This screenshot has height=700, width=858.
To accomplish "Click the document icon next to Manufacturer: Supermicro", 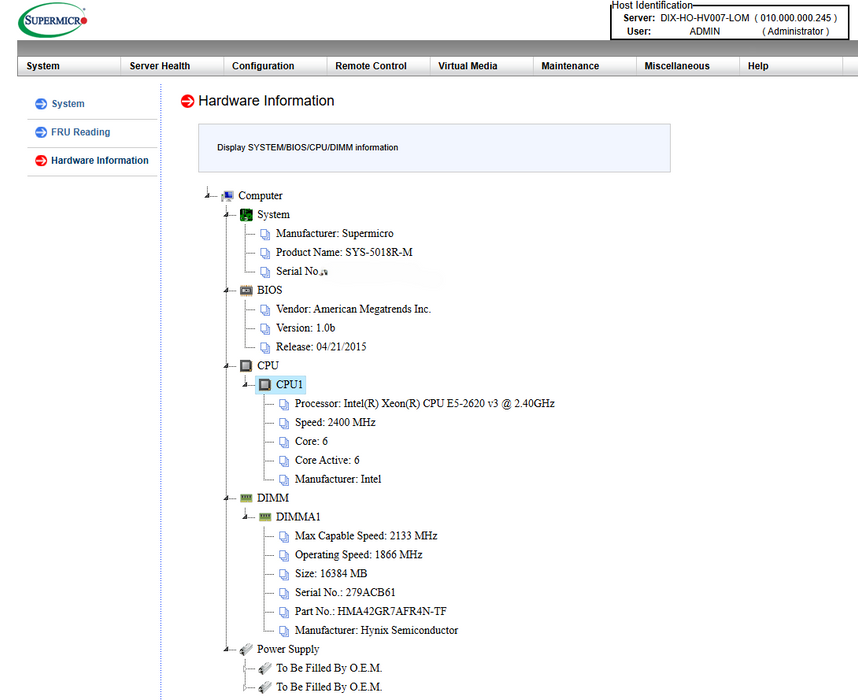I will click(265, 234).
